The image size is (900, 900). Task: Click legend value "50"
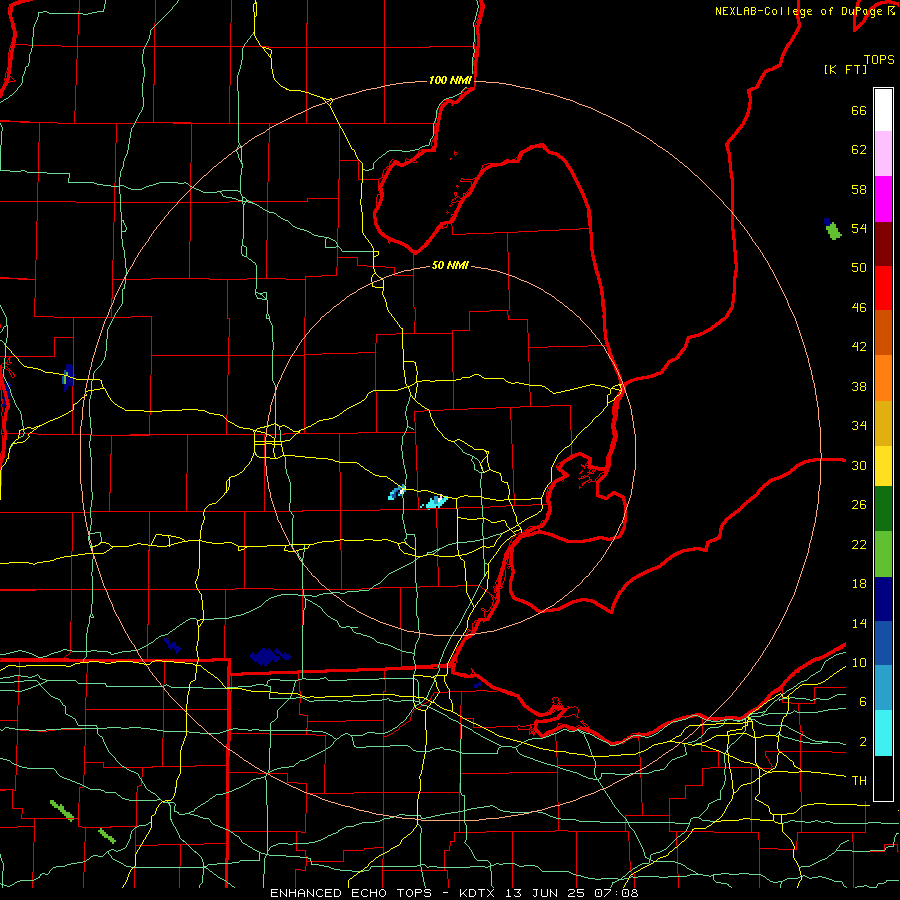tap(859, 268)
